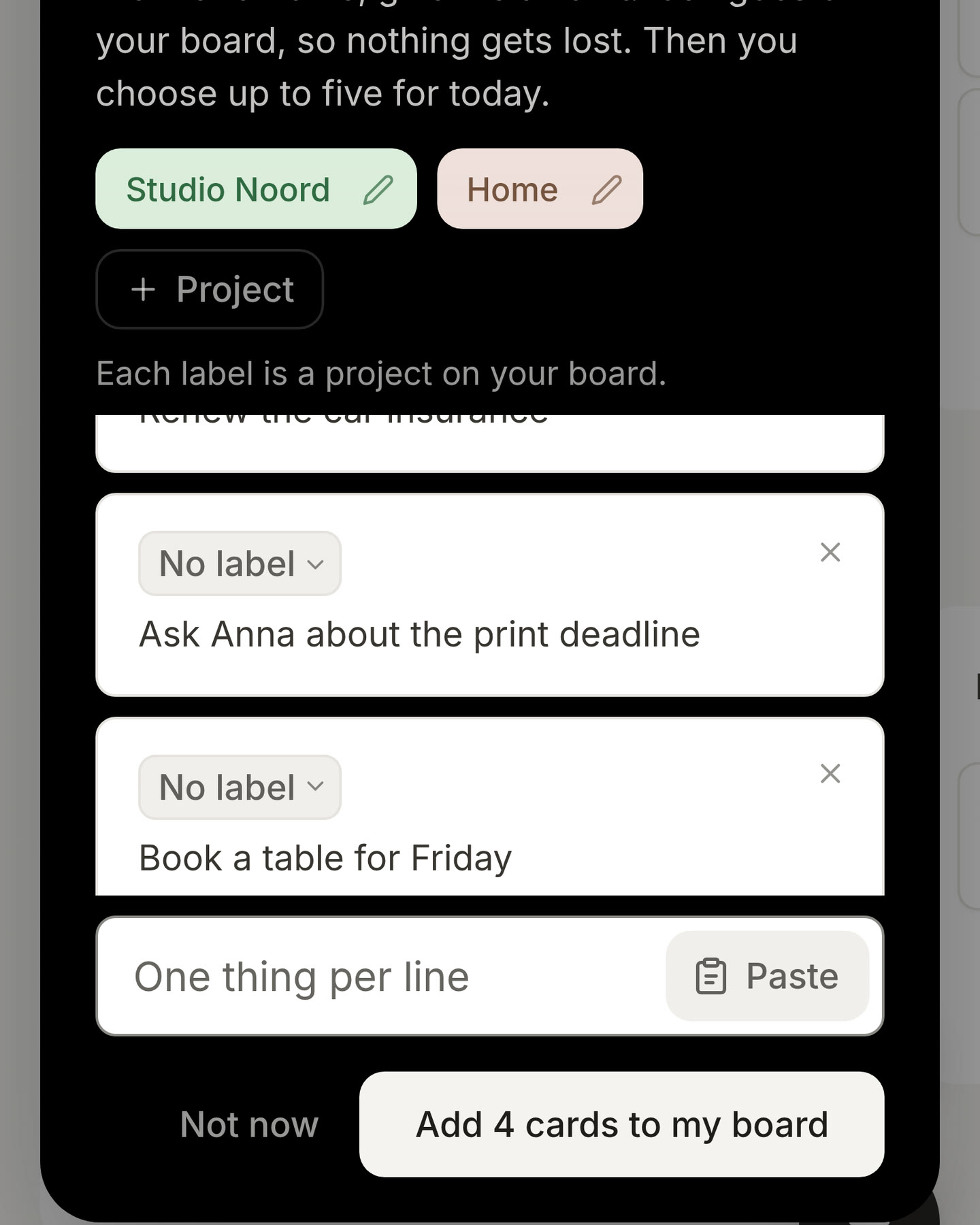Select the Home project chip
This screenshot has width=980, height=1225.
pos(540,189)
